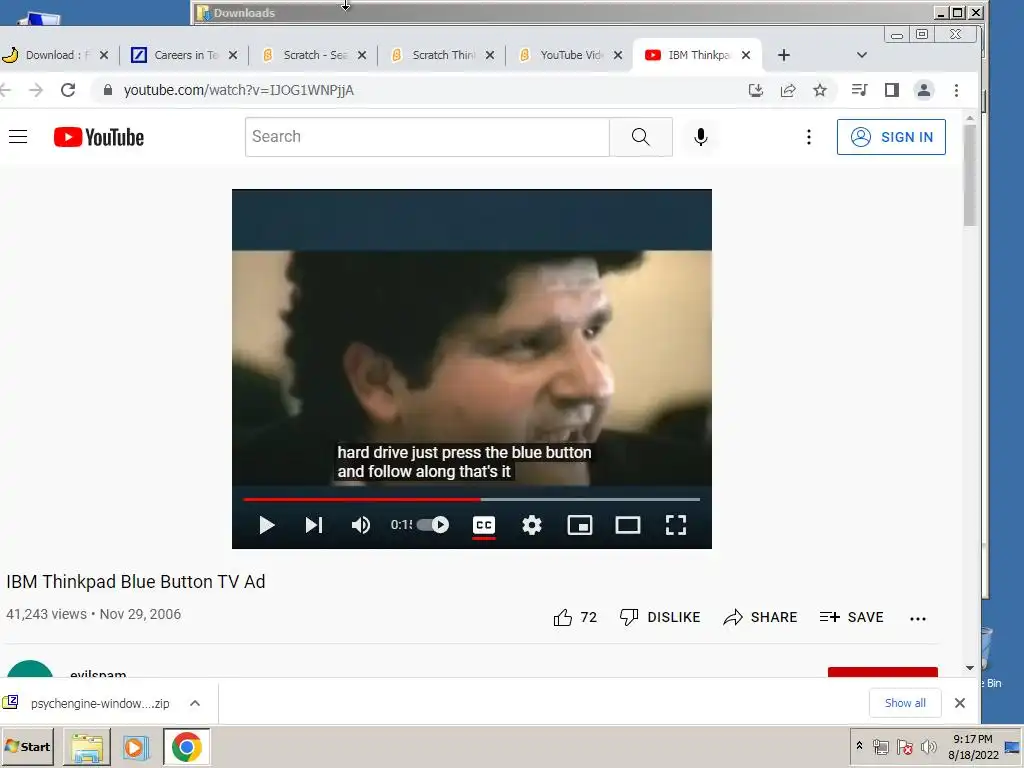Like the video with 72 likes
Image resolution: width=1024 pixels, height=768 pixels.
click(x=575, y=617)
